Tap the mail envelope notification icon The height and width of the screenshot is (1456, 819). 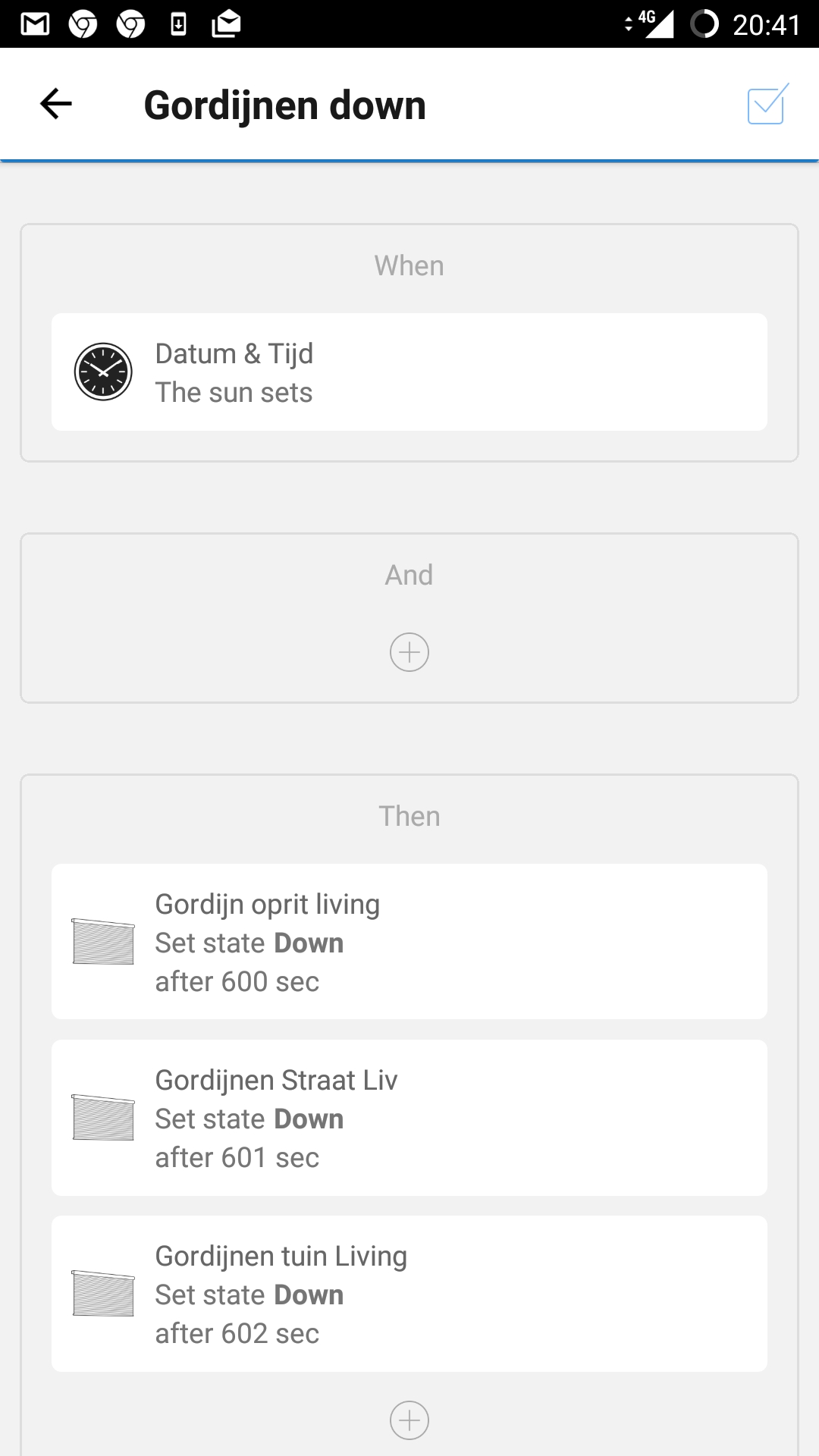(226, 24)
